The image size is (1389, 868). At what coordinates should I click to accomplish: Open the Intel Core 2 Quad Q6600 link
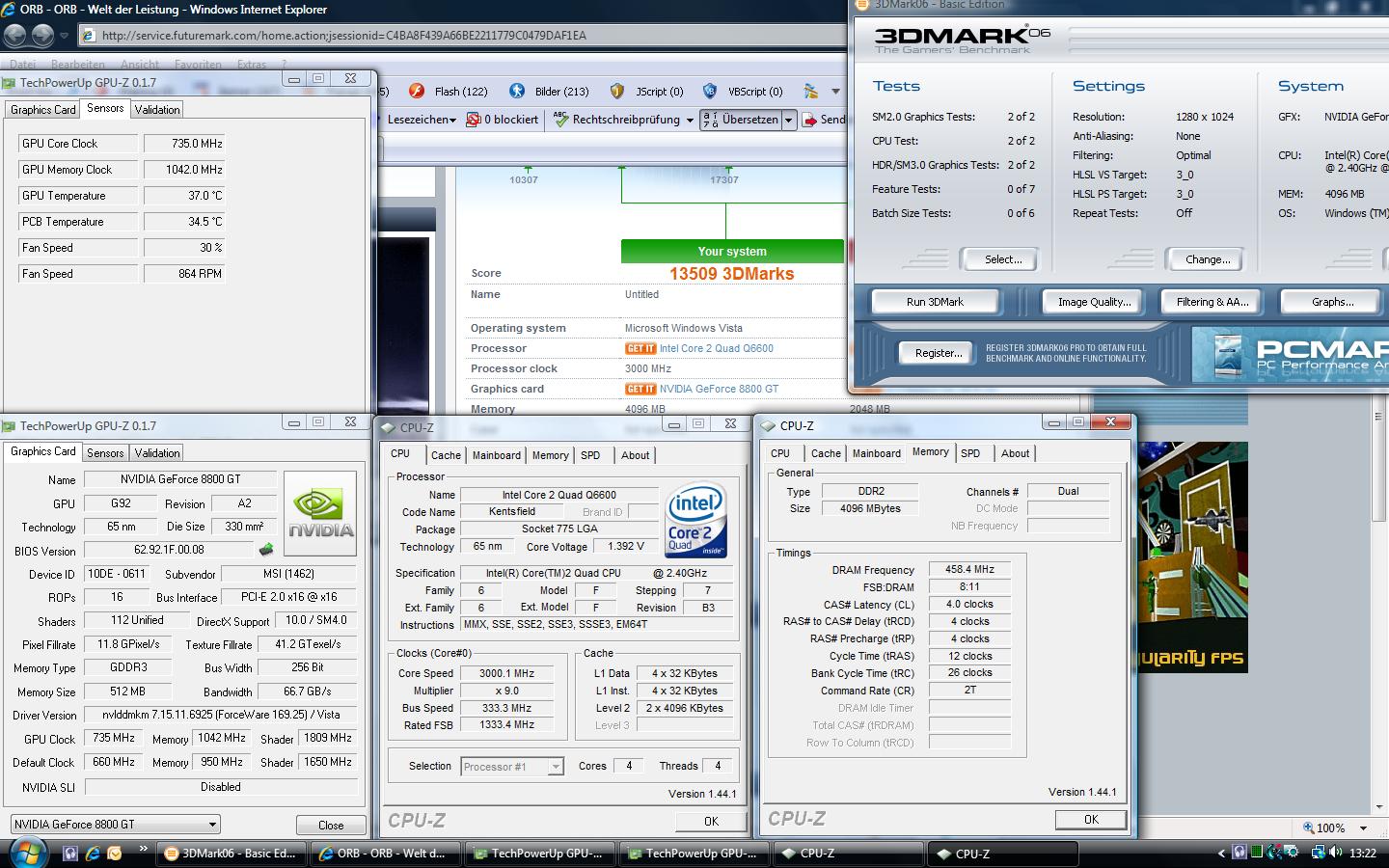point(716,348)
